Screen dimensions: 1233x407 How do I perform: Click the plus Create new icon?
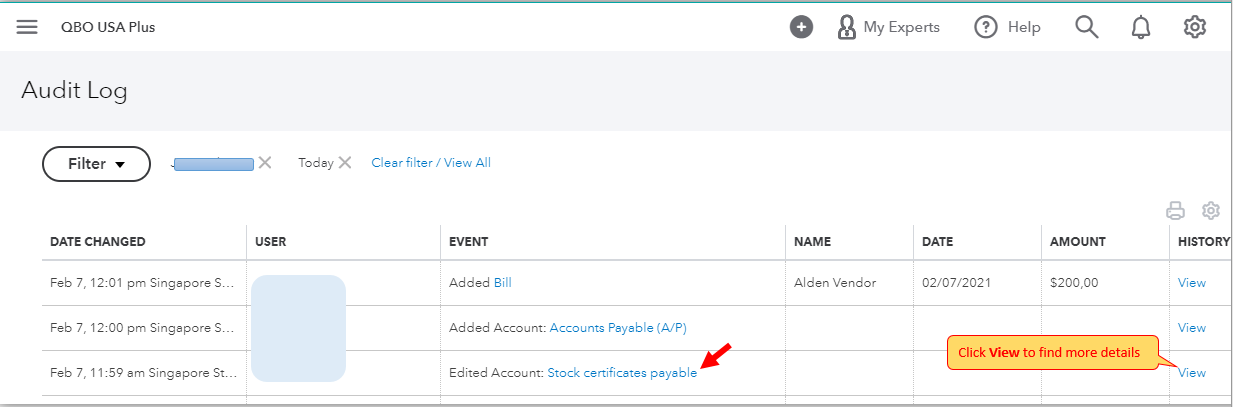801,27
